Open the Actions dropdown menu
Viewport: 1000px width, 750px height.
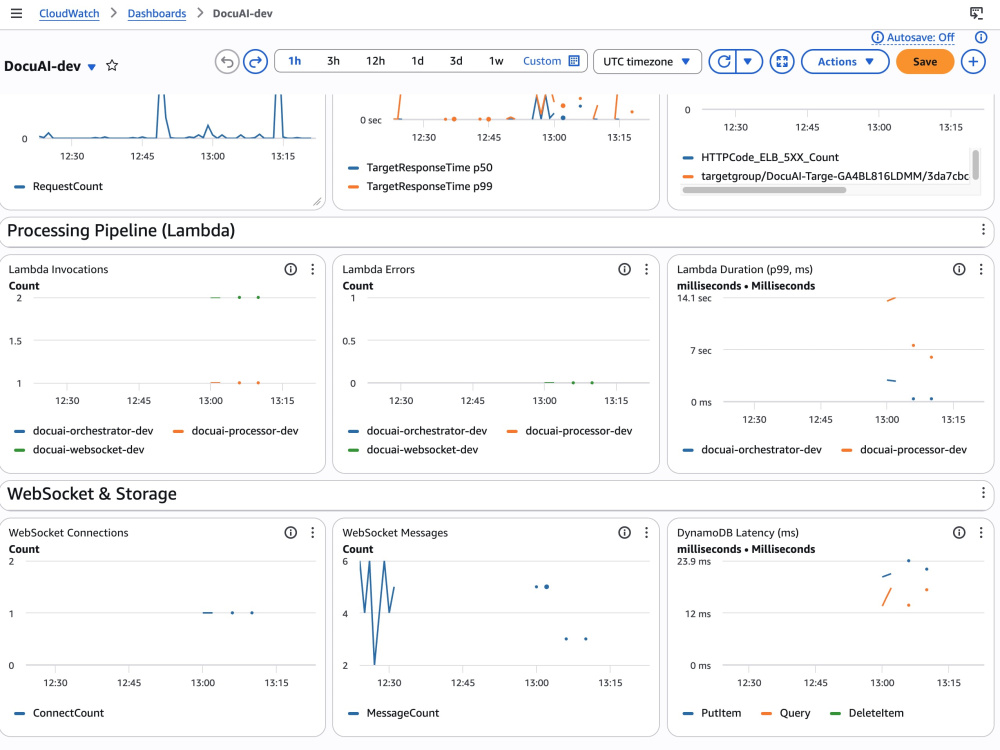coord(845,62)
